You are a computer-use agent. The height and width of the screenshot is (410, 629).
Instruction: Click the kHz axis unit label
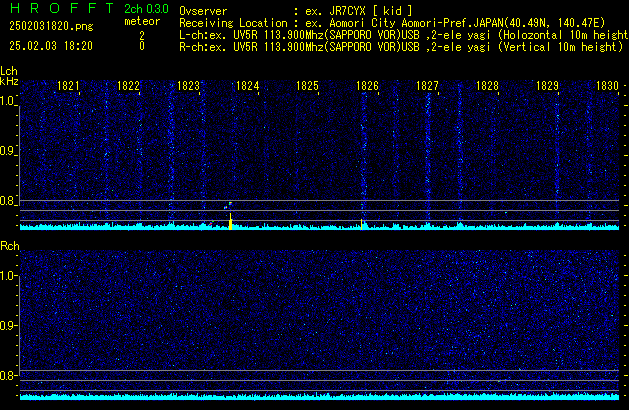(9, 81)
